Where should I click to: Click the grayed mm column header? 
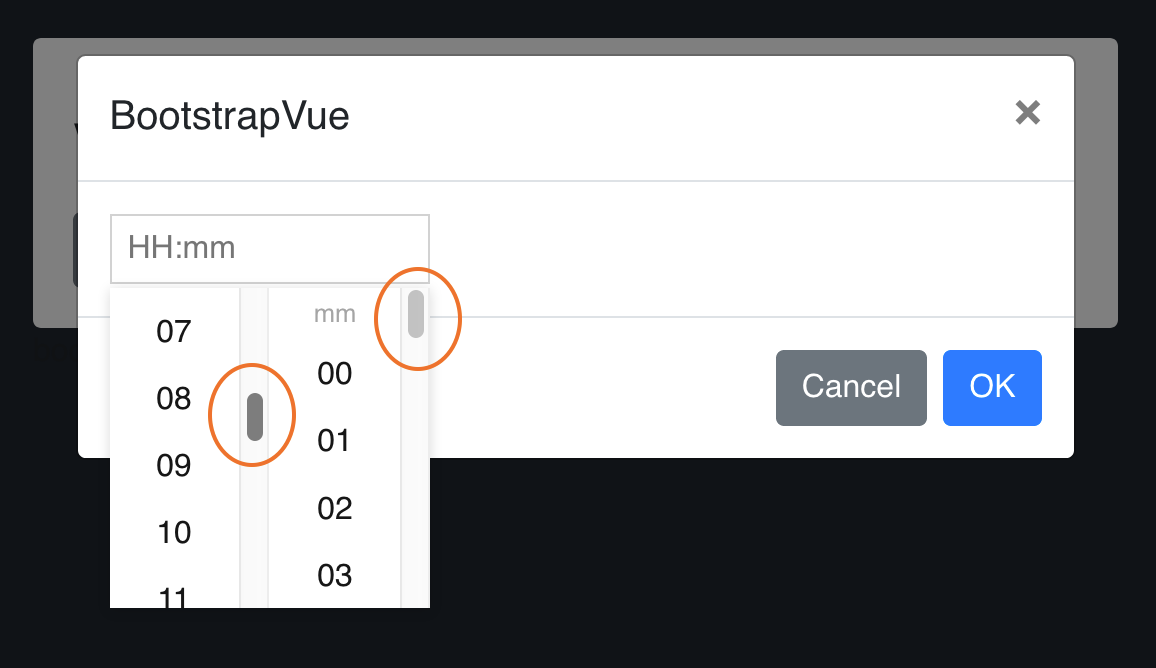point(334,313)
